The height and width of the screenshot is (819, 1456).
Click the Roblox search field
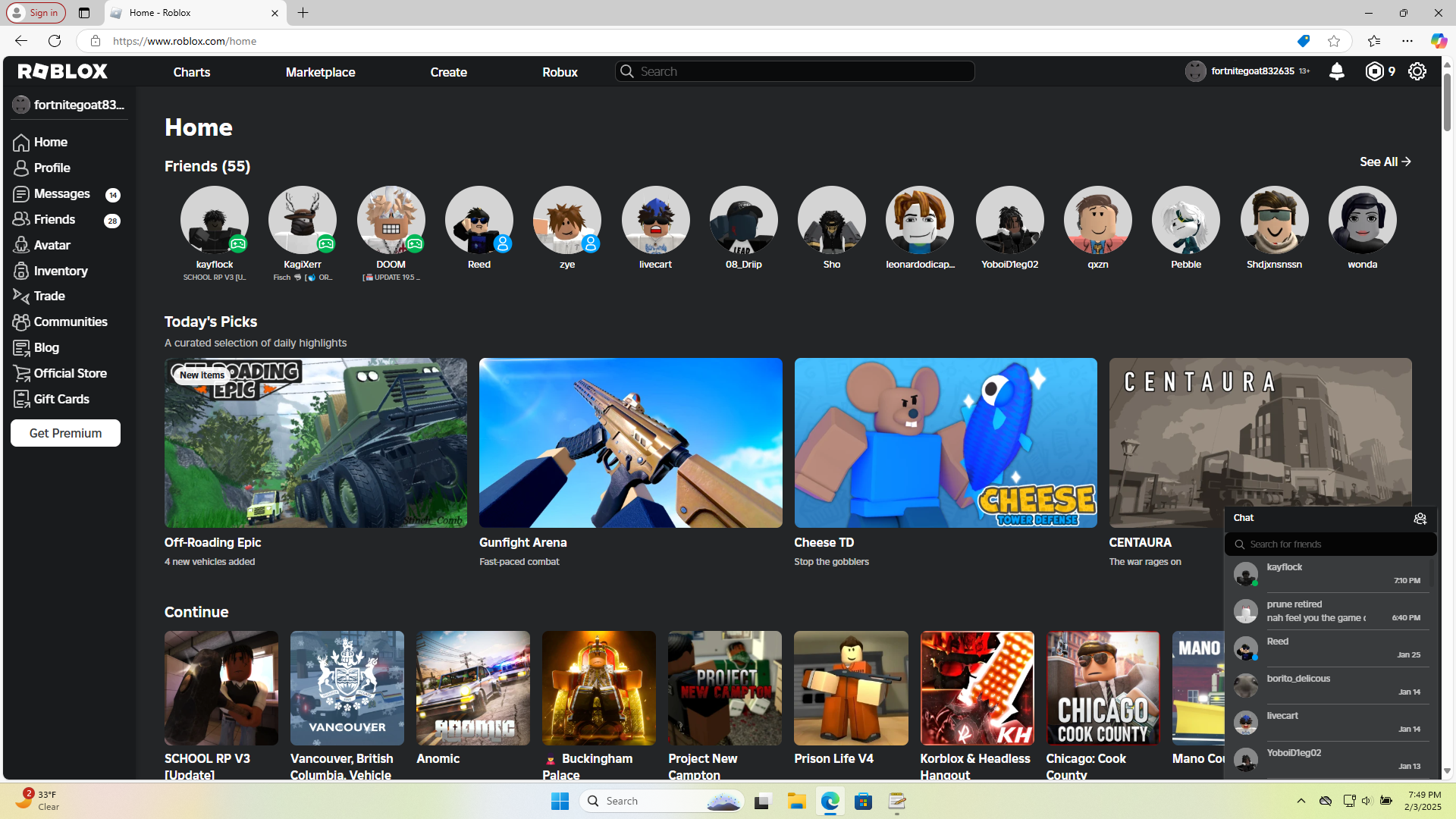(x=795, y=71)
